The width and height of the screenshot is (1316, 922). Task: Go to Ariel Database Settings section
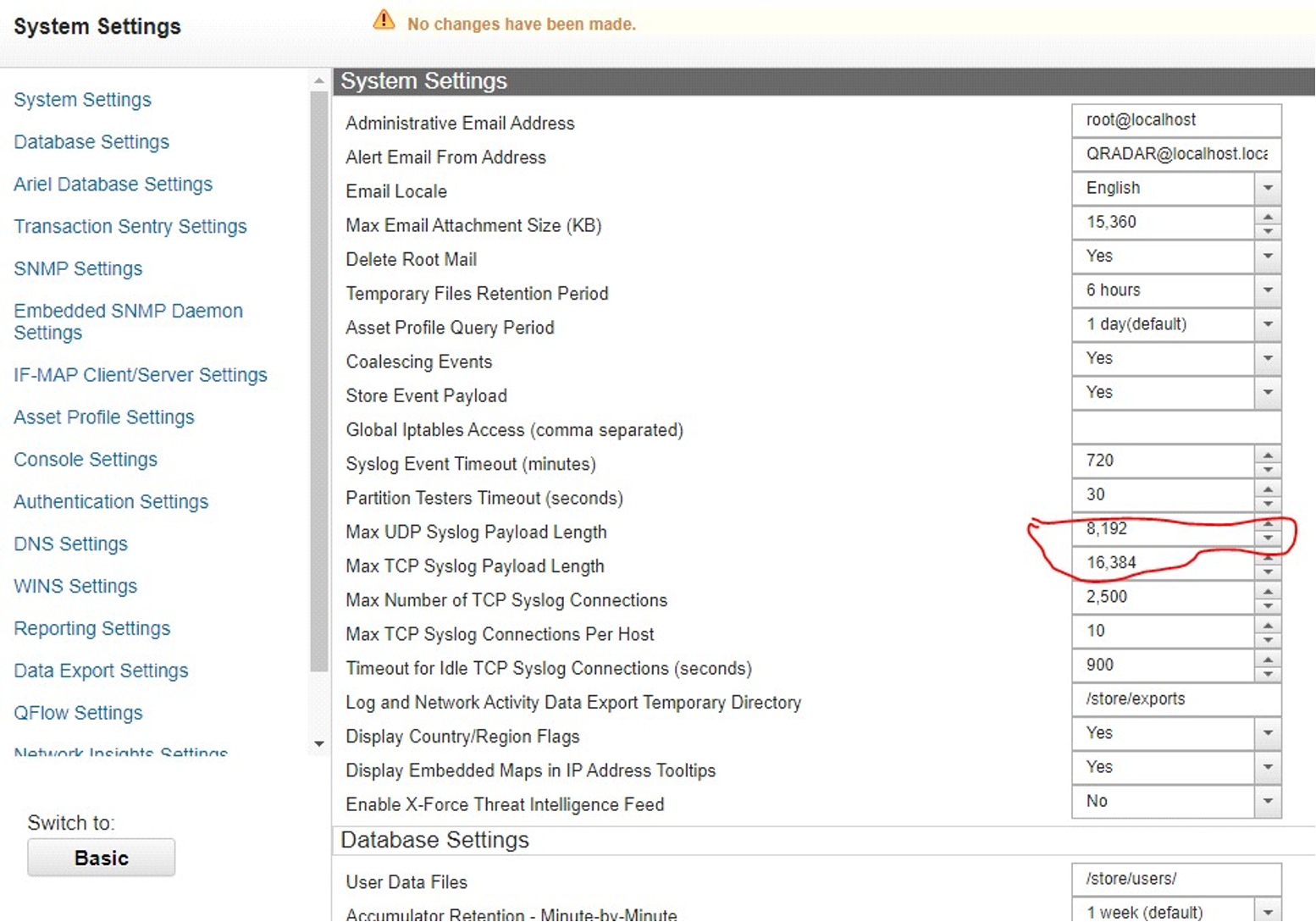click(x=113, y=185)
